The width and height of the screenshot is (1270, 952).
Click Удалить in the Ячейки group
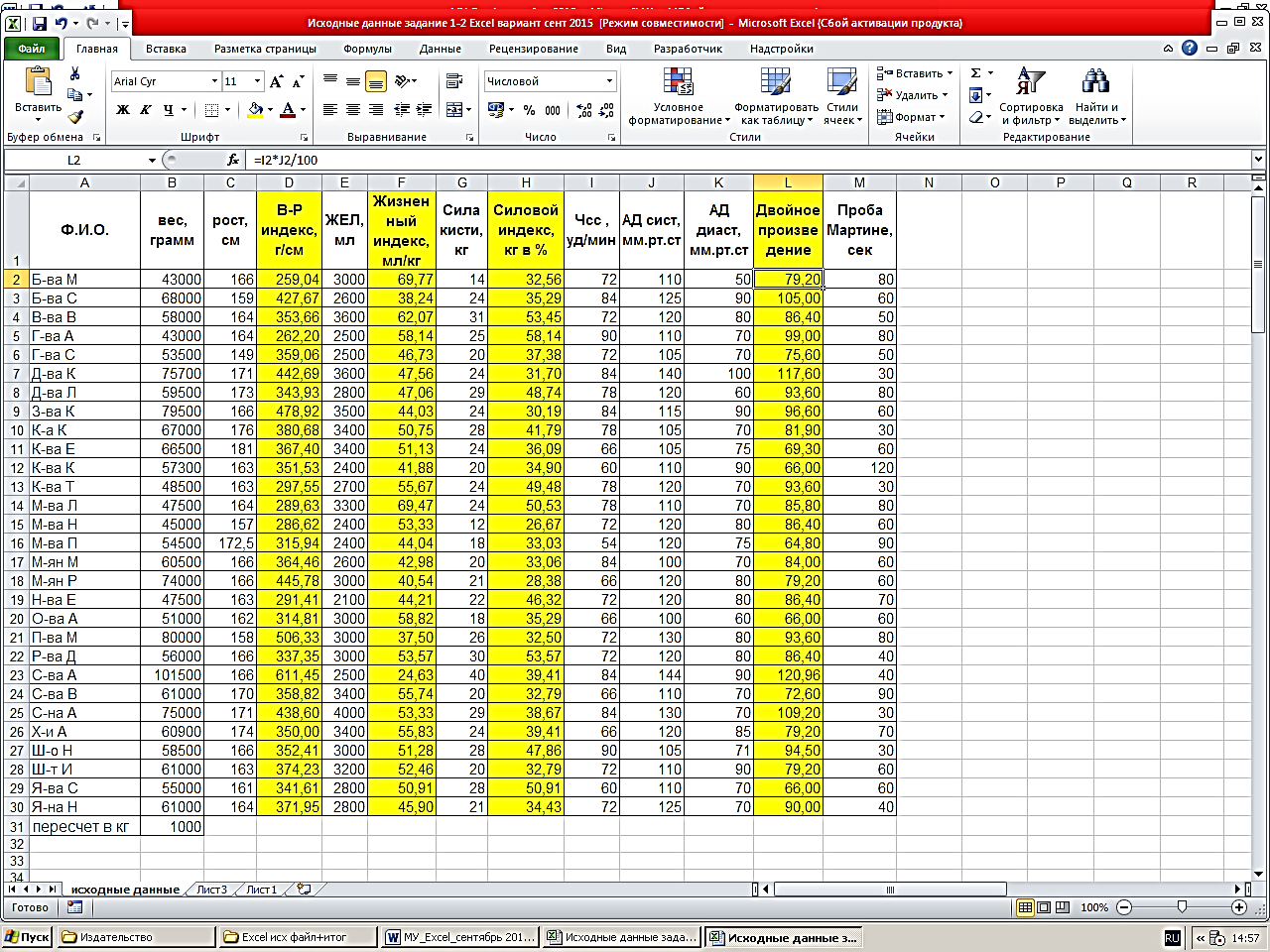tap(912, 95)
